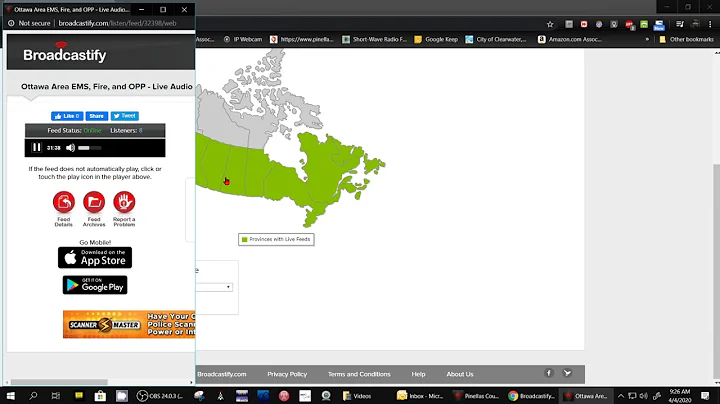Open the Videos folder on the taskbar
This screenshot has width=720, height=404.
(357, 396)
